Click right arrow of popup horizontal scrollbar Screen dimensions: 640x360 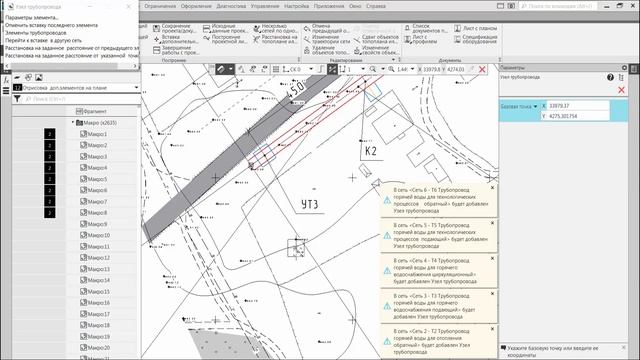[x=135, y=66]
